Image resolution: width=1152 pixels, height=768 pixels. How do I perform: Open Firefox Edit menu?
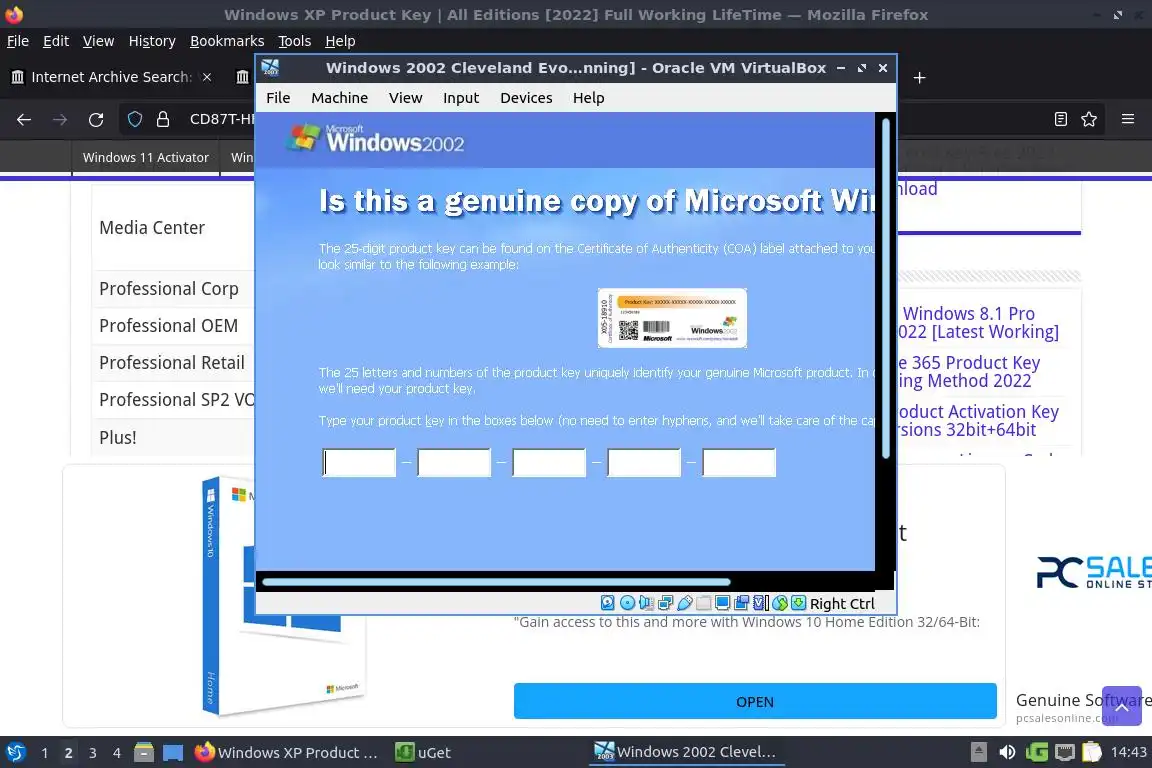(56, 41)
